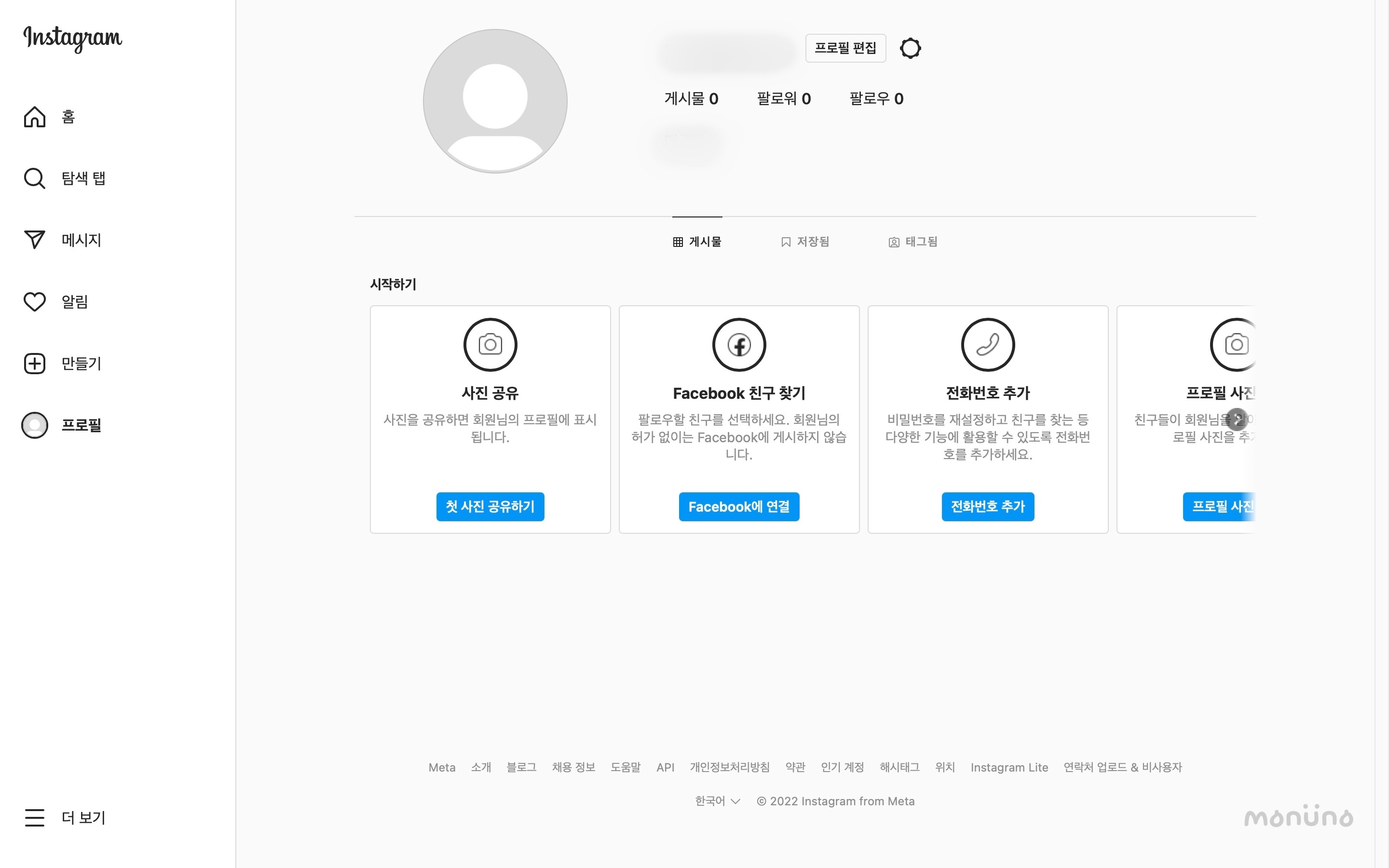Open 인기 계정 footer link

(842, 768)
